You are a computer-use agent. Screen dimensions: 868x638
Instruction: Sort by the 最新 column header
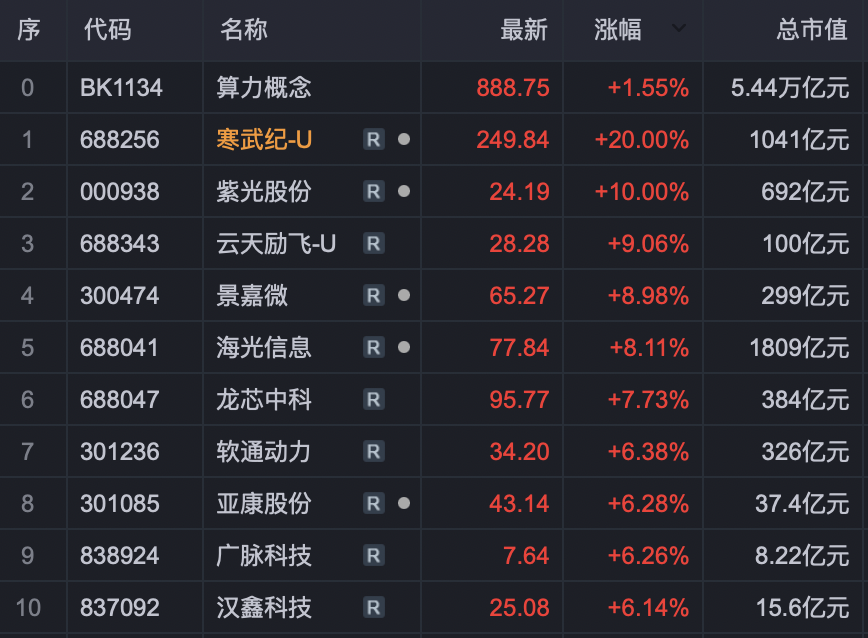524,30
